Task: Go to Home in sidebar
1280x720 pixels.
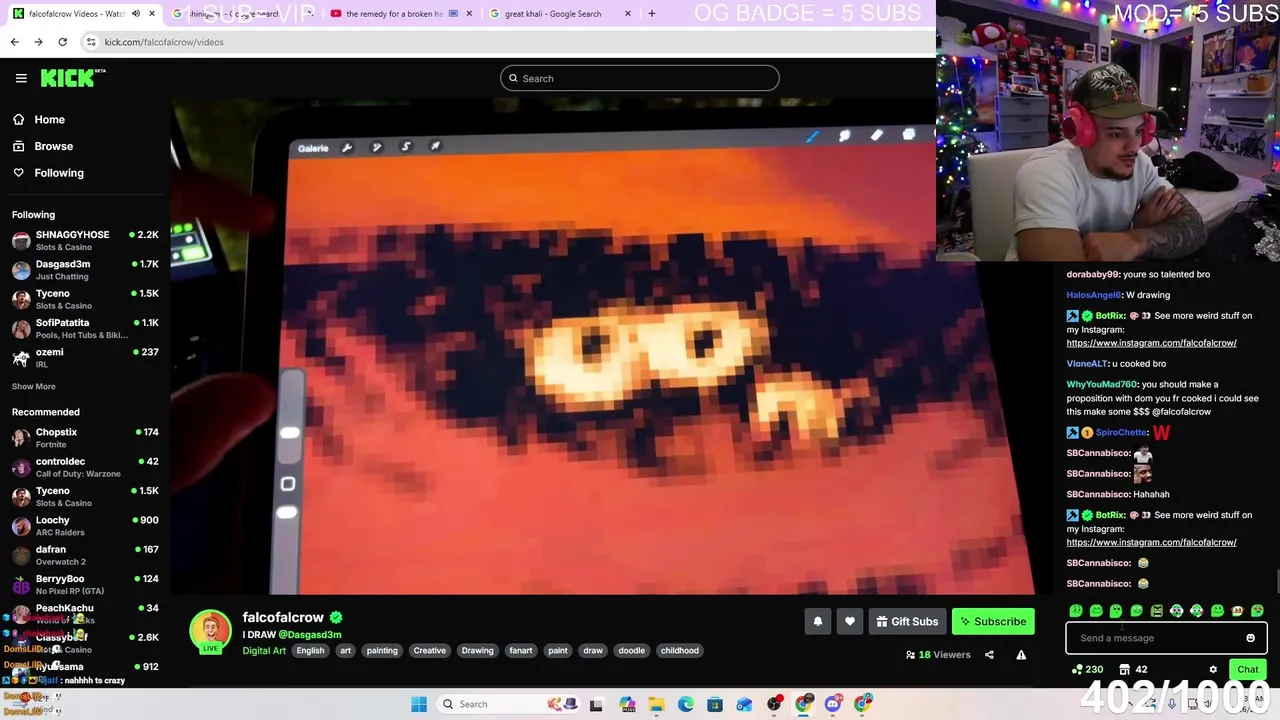Action: coord(49,119)
